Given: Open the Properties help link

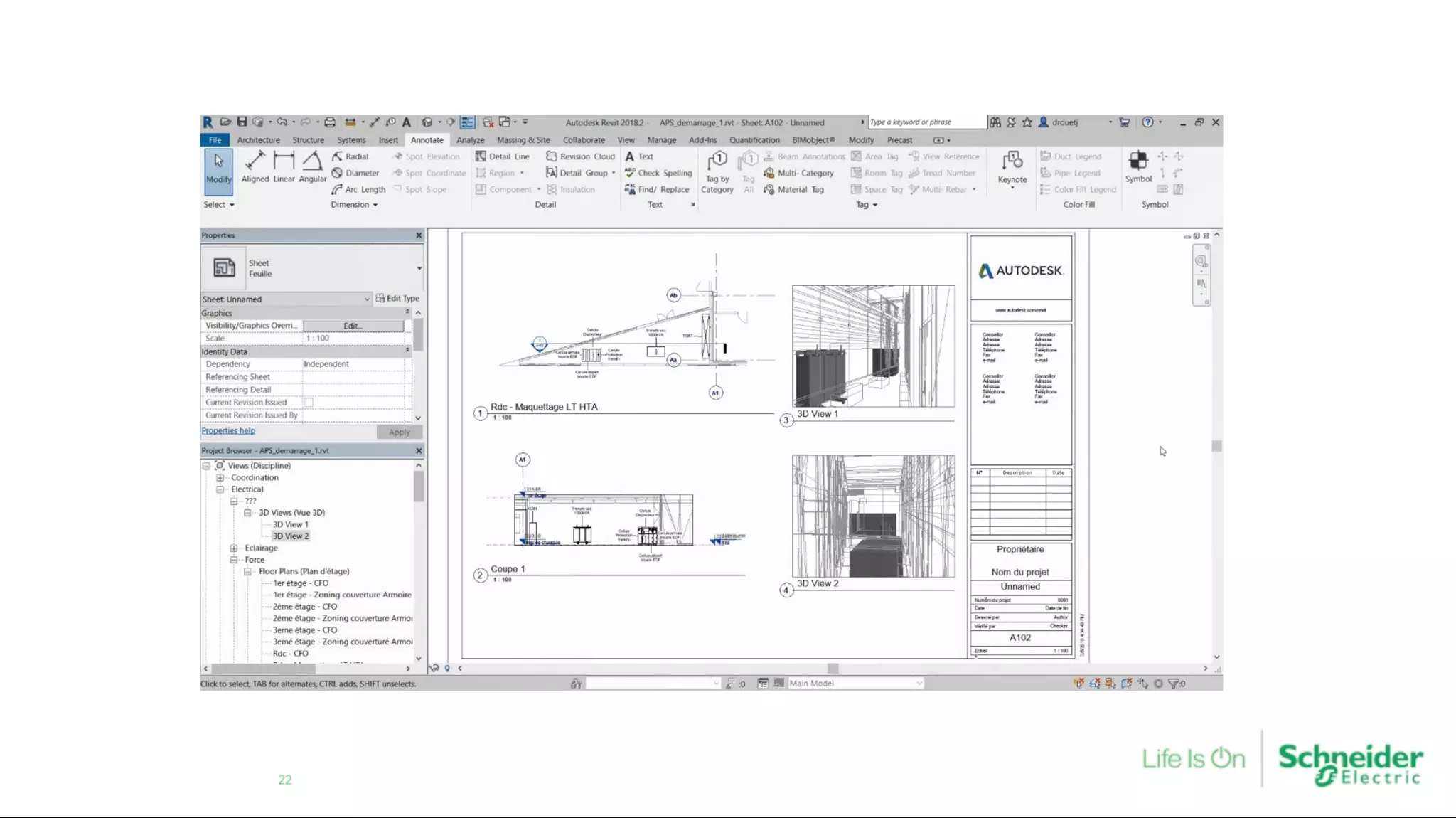Looking at the screenshot, I should [228, 431].
